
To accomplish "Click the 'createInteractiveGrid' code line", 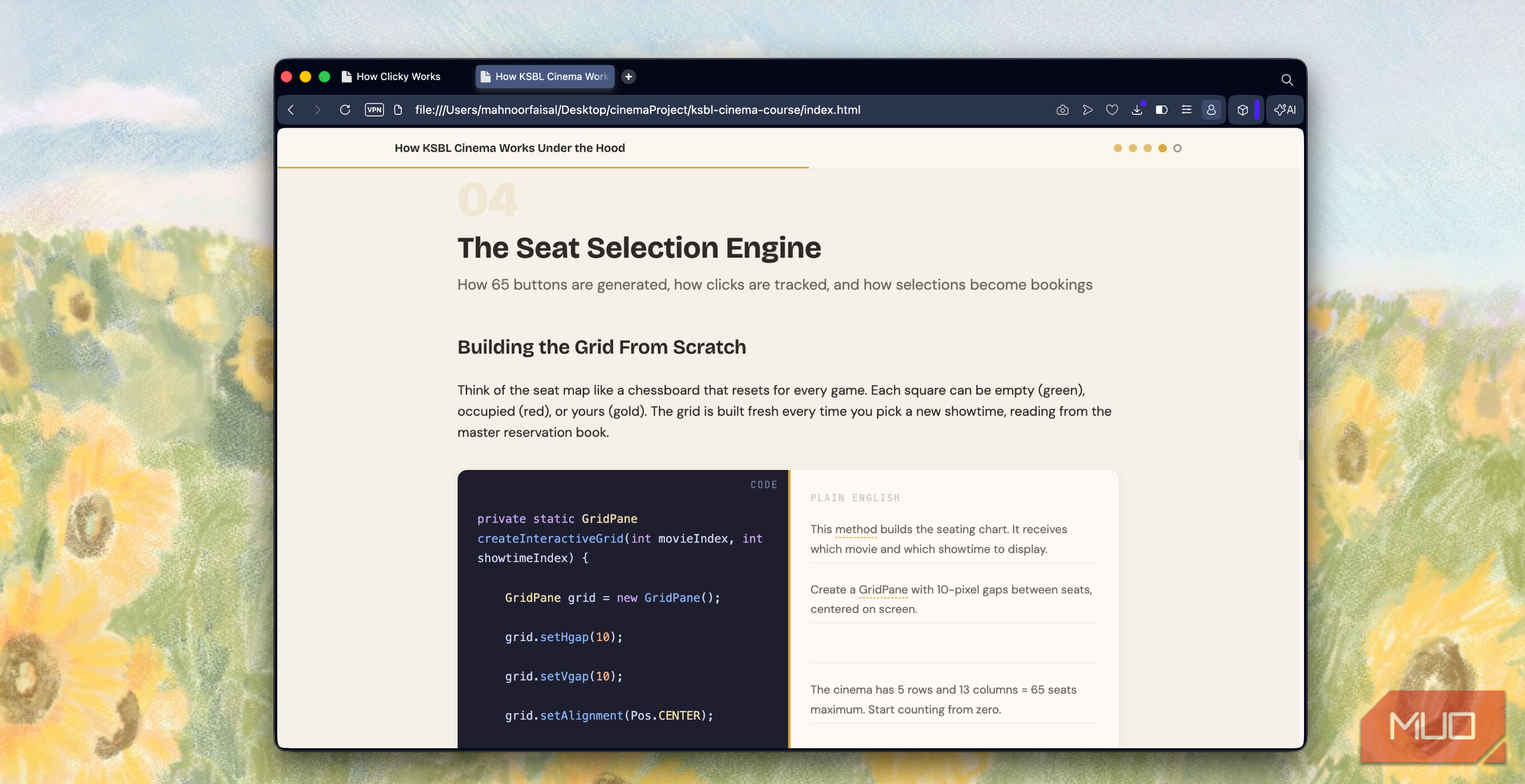I will coord(620,538).
